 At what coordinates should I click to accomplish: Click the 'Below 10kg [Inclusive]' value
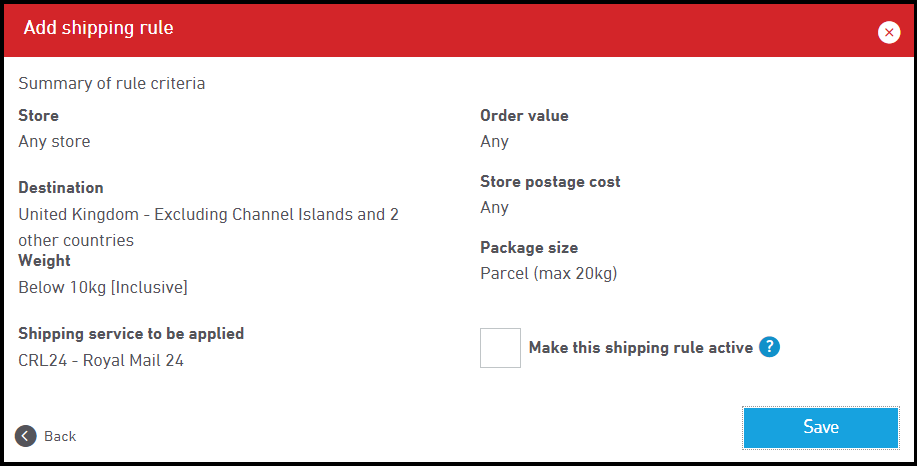point(103,288)
